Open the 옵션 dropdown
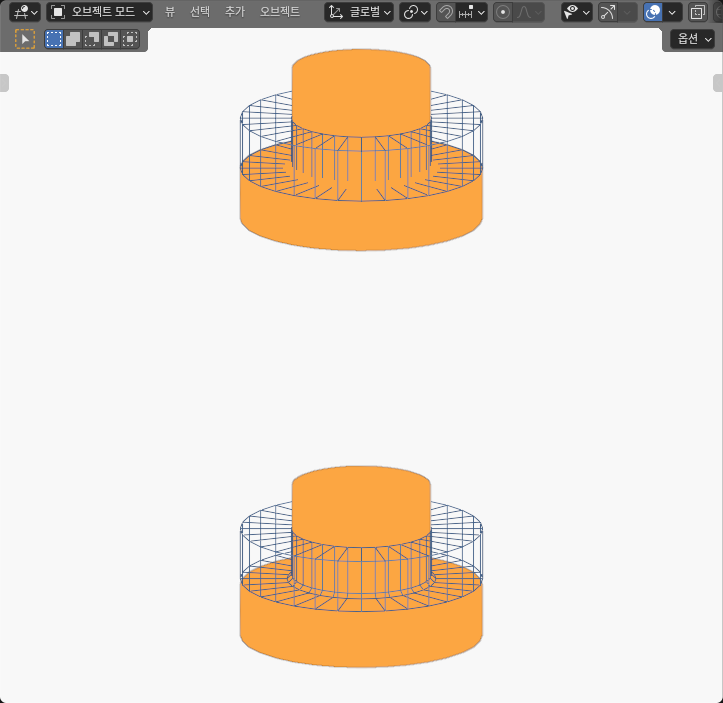Screen dimensions: 723x703 [693, 39]
